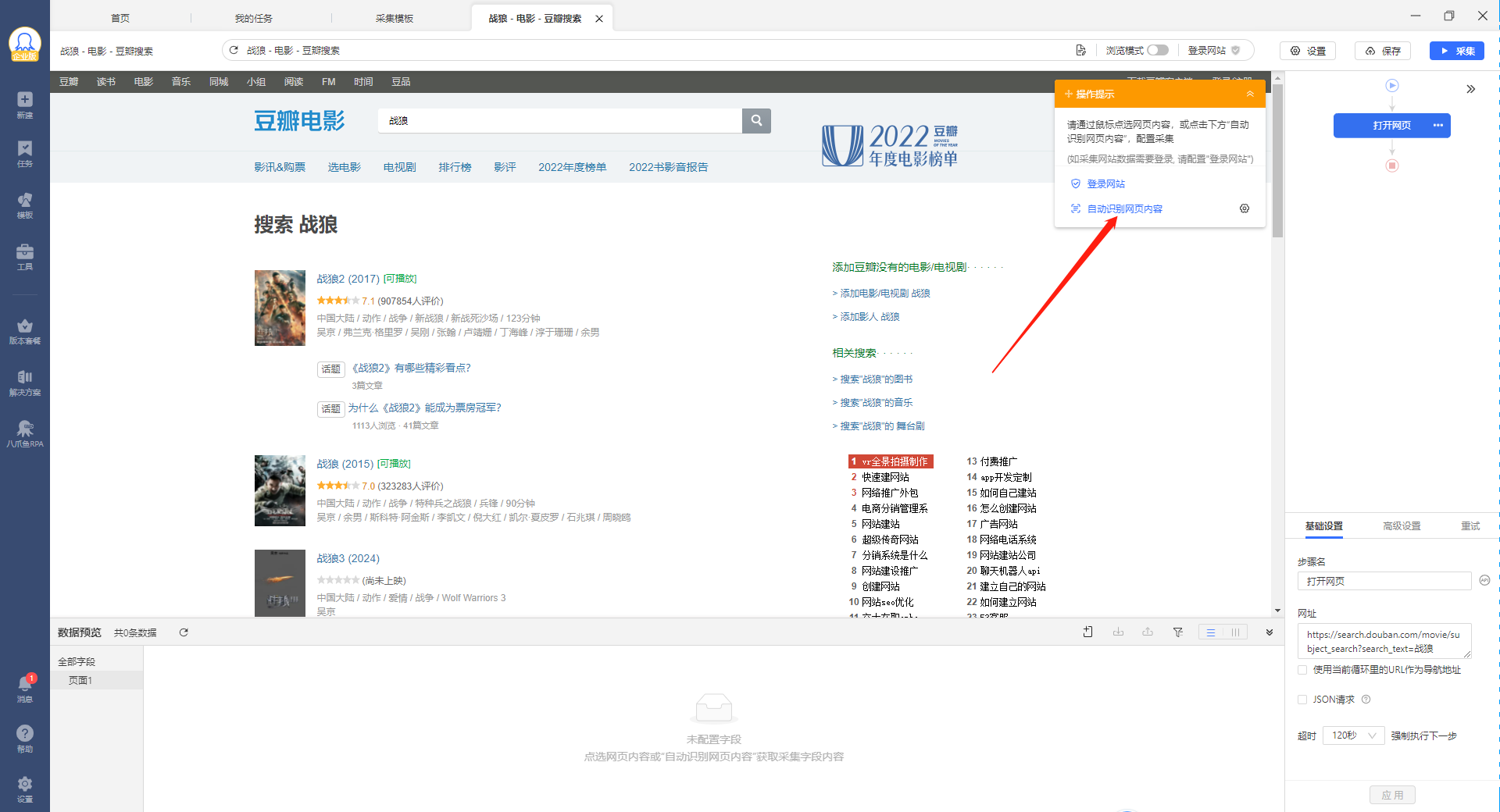Open settings gear beside 自动识别网页内容
Image resolution: width=1500 pixels, height=812 pixels.
coord(1245,208)
